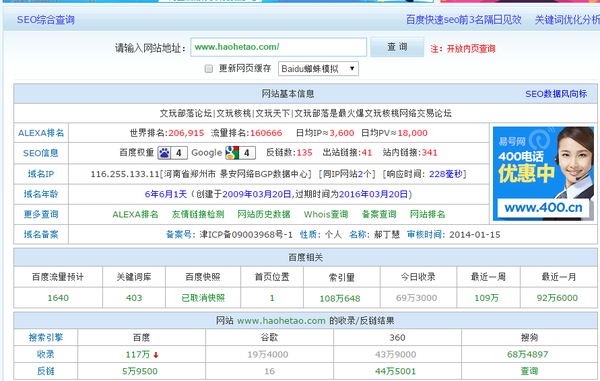Open the Whois查询 link

click(x=326, y=214)
